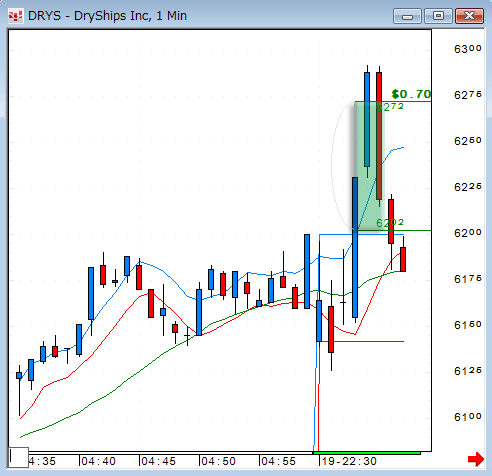Close the DryShips chart window
This screenshot has width=492, height=476.
469,16
